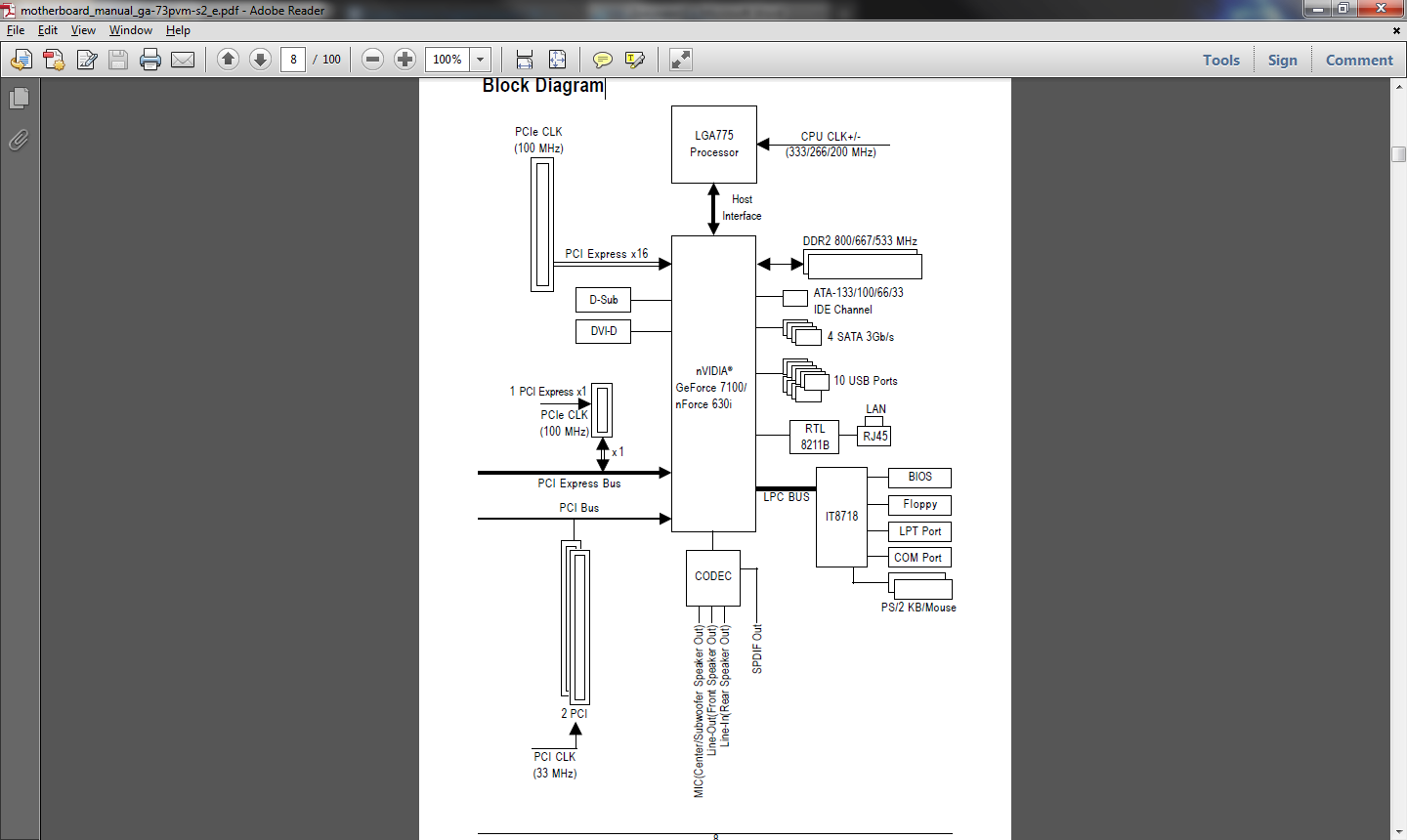Screen dimensions: 1407x840
Task: Click the IT8718 chip box
Action: pyautogui.click(x=841, y=517)
